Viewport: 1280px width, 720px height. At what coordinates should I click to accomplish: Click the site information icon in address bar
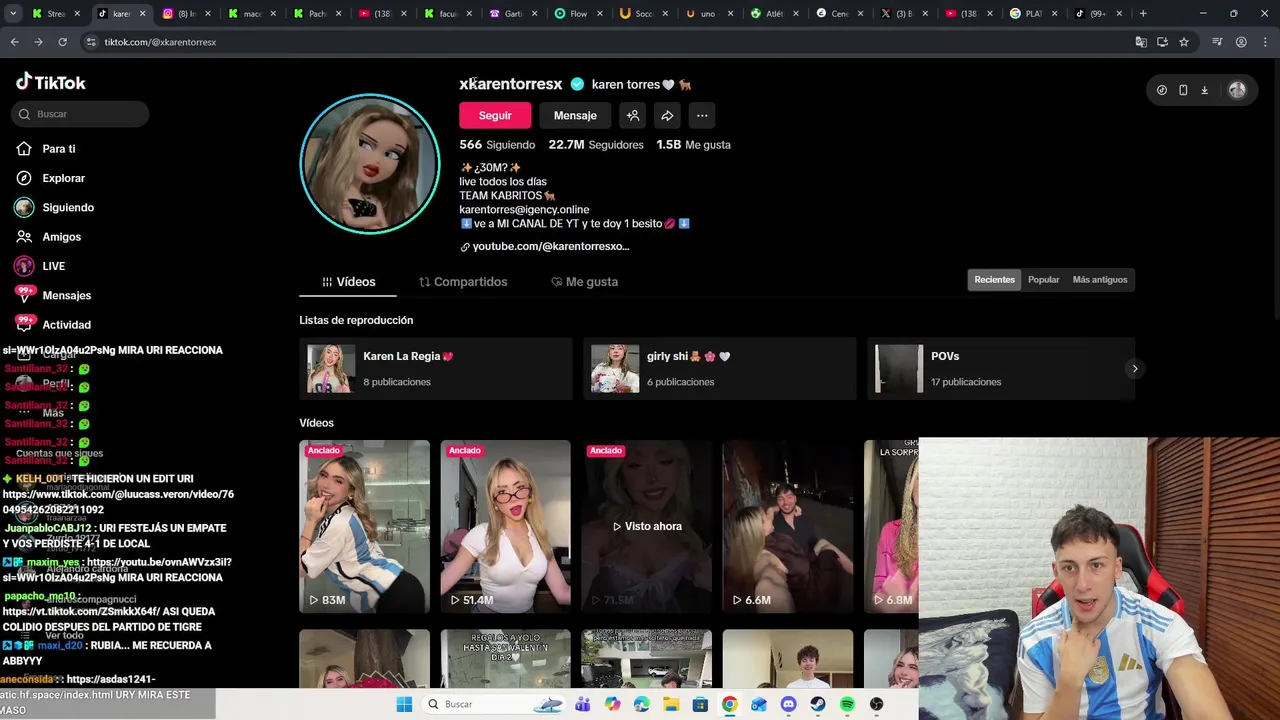[x=91, y=42]
